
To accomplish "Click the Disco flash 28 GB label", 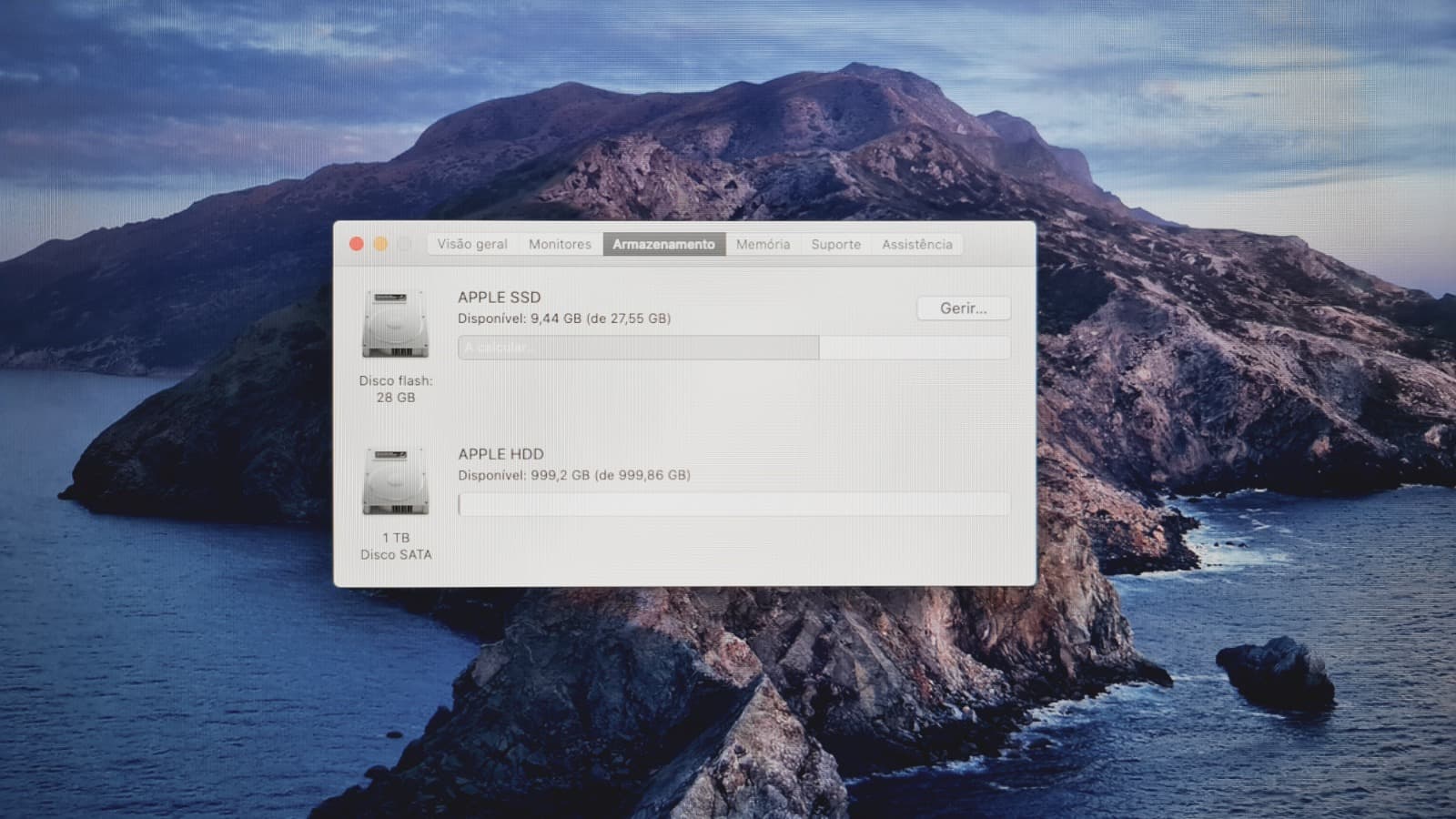I will tap(396, 389).
